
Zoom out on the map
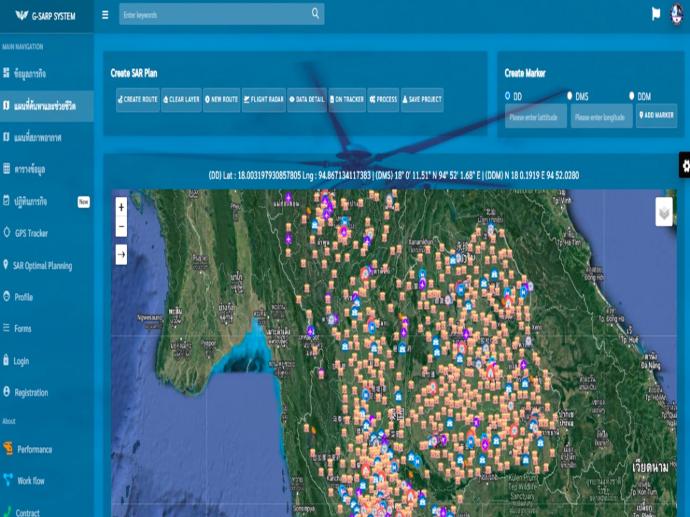pyautogui.click(x=121, y=227)
